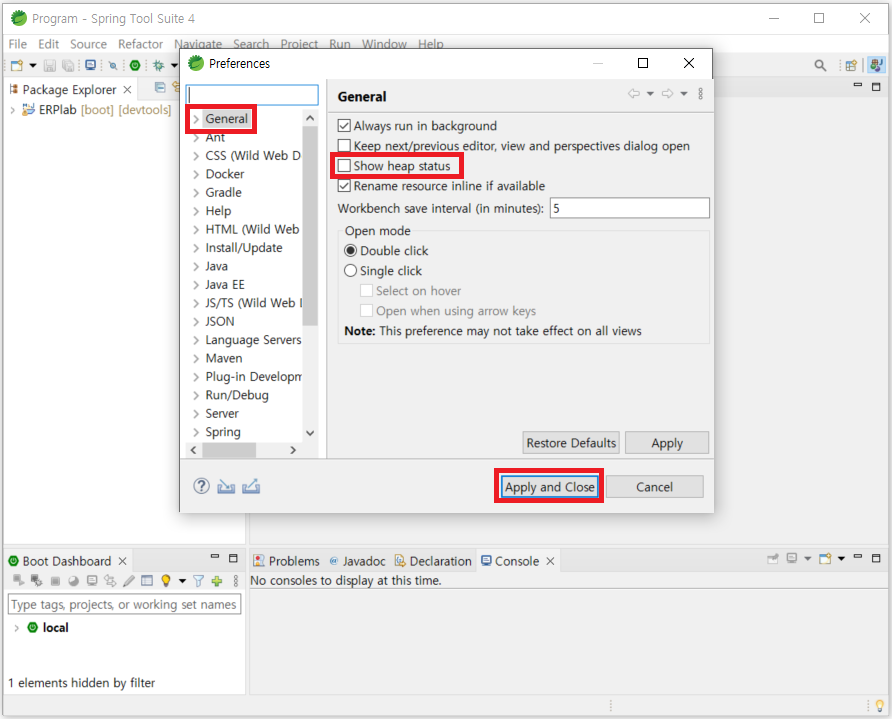Image resolution: width=892 pixels, height=719 pixels.
Task: Click the Open Perspective icon
Action: click(851, 65)
